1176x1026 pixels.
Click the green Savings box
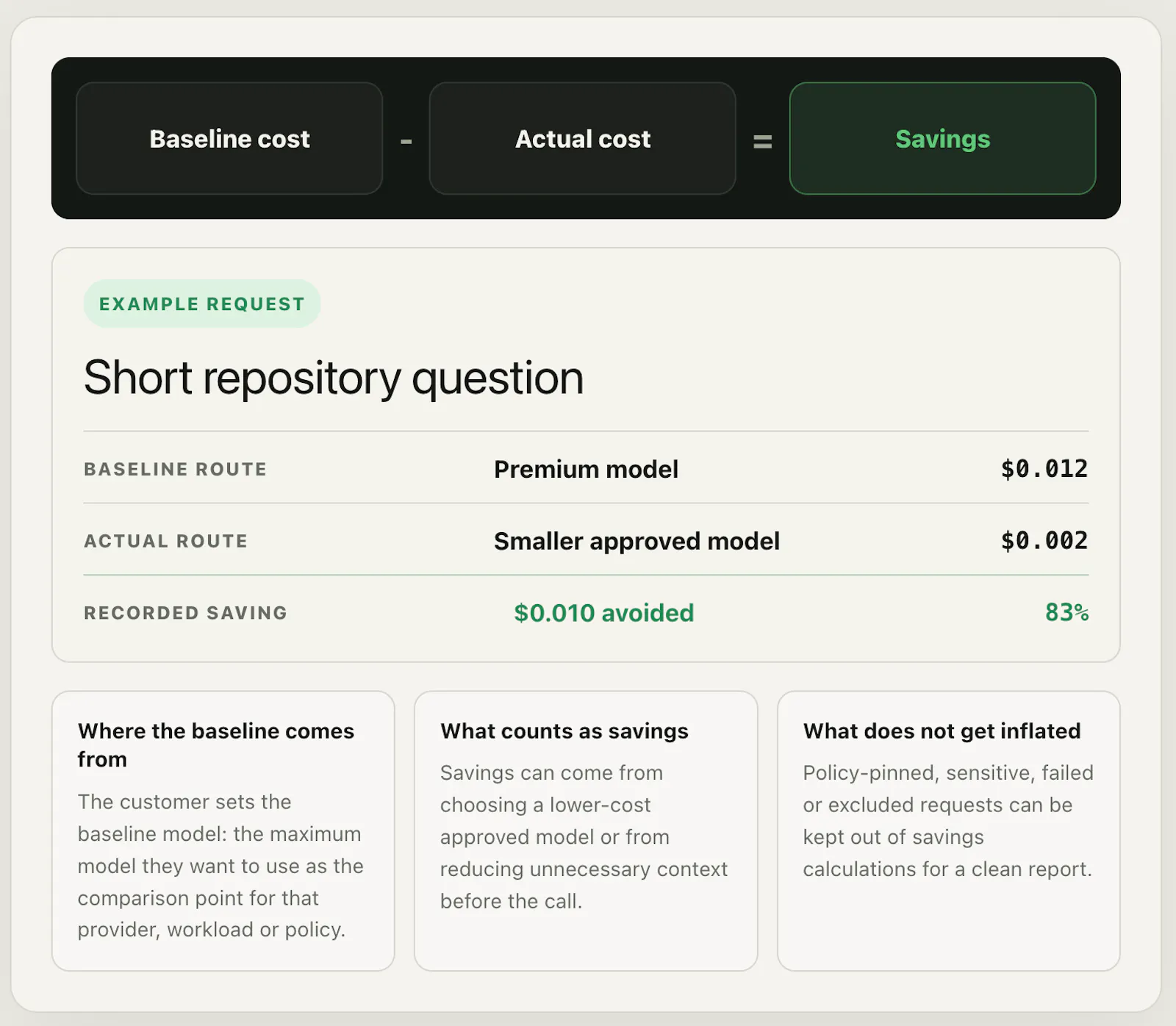(x=942, y=138)
